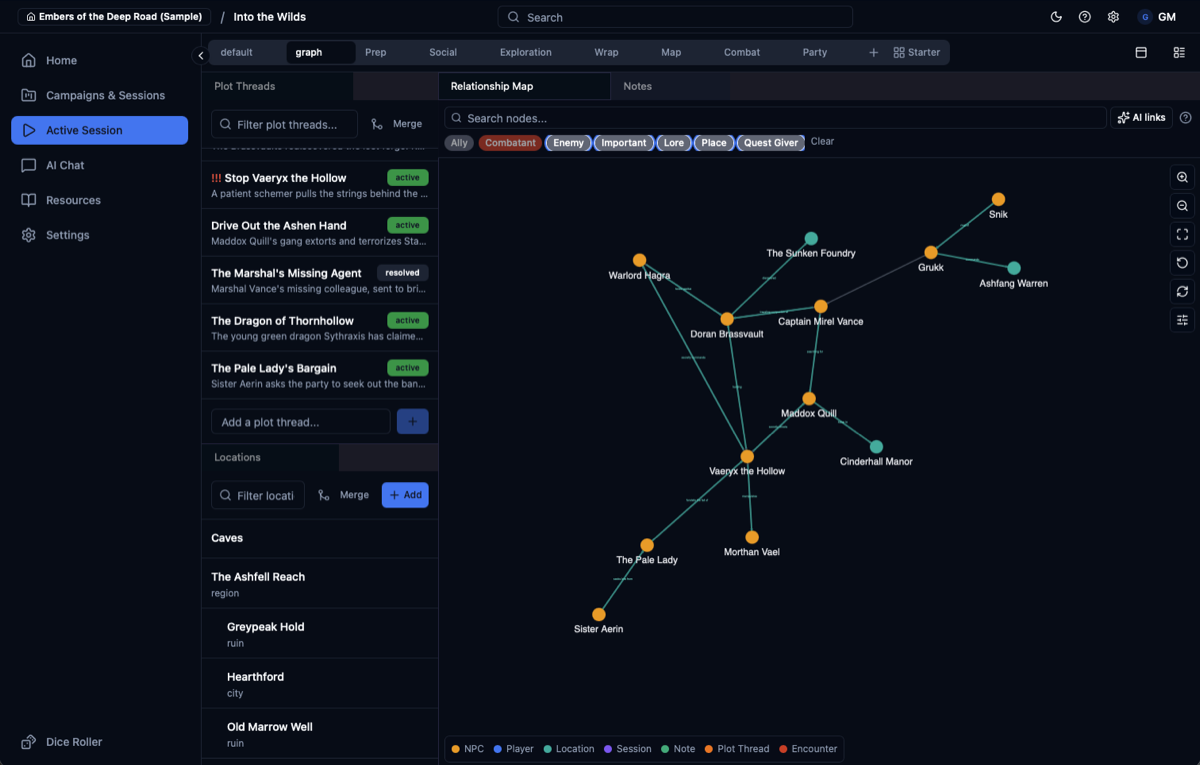Reset the graph layout with the undo arrow icon
Screen dimensions: 1200x765
1182,263
